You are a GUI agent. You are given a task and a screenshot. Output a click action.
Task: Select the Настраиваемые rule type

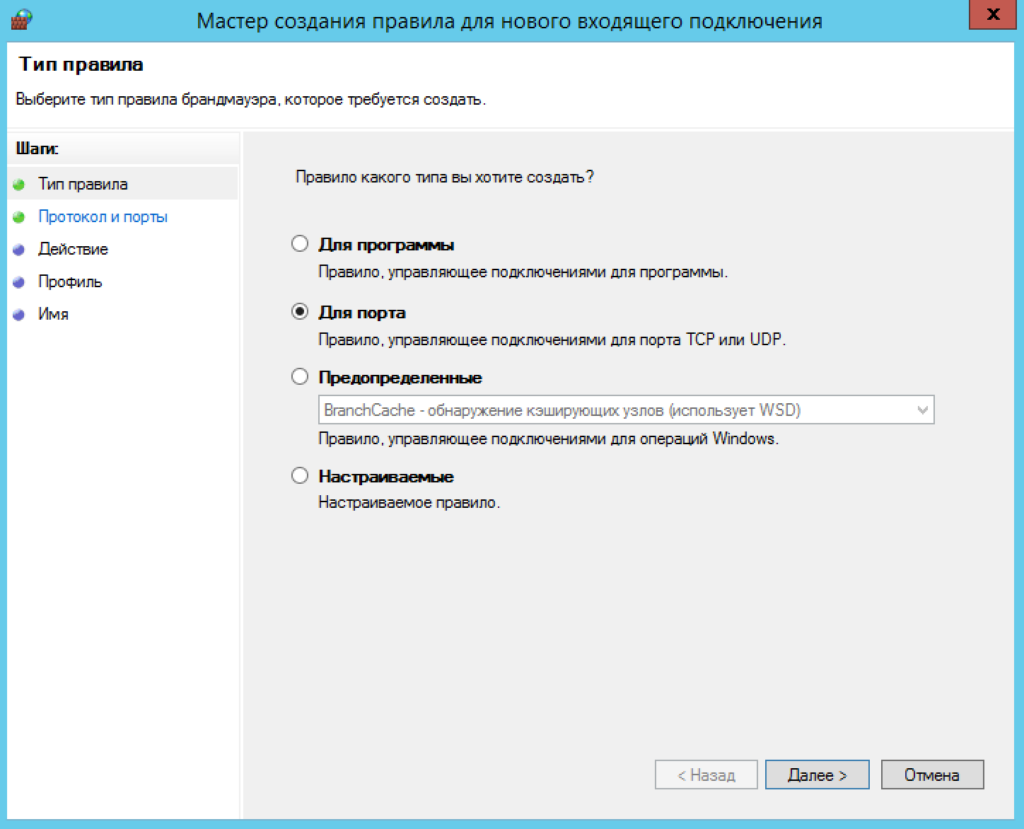click(x=300, y=476)
